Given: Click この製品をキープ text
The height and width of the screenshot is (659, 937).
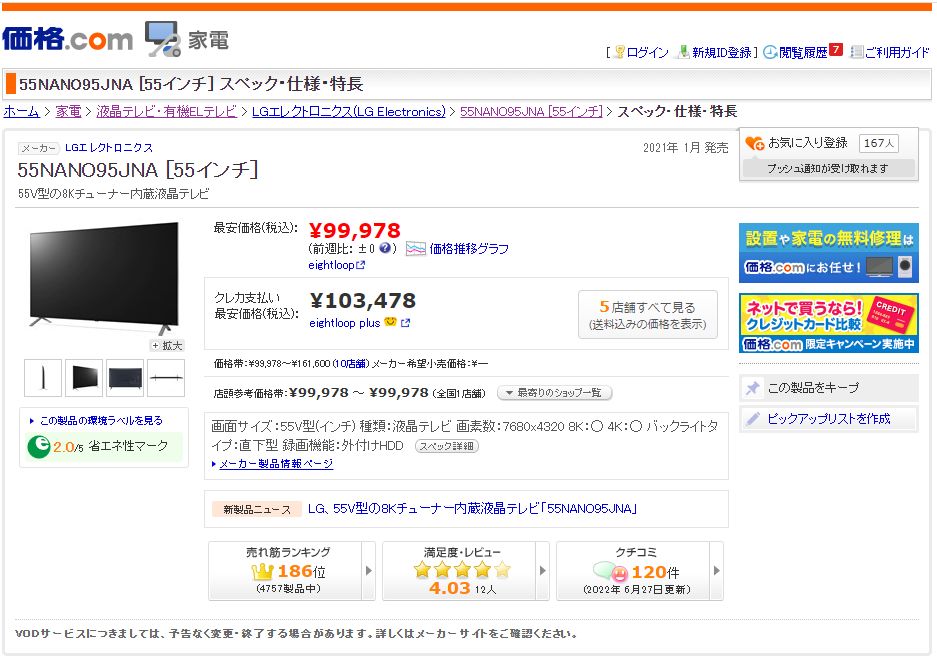Looking at the screenshot, I should [x=813, y=388].
